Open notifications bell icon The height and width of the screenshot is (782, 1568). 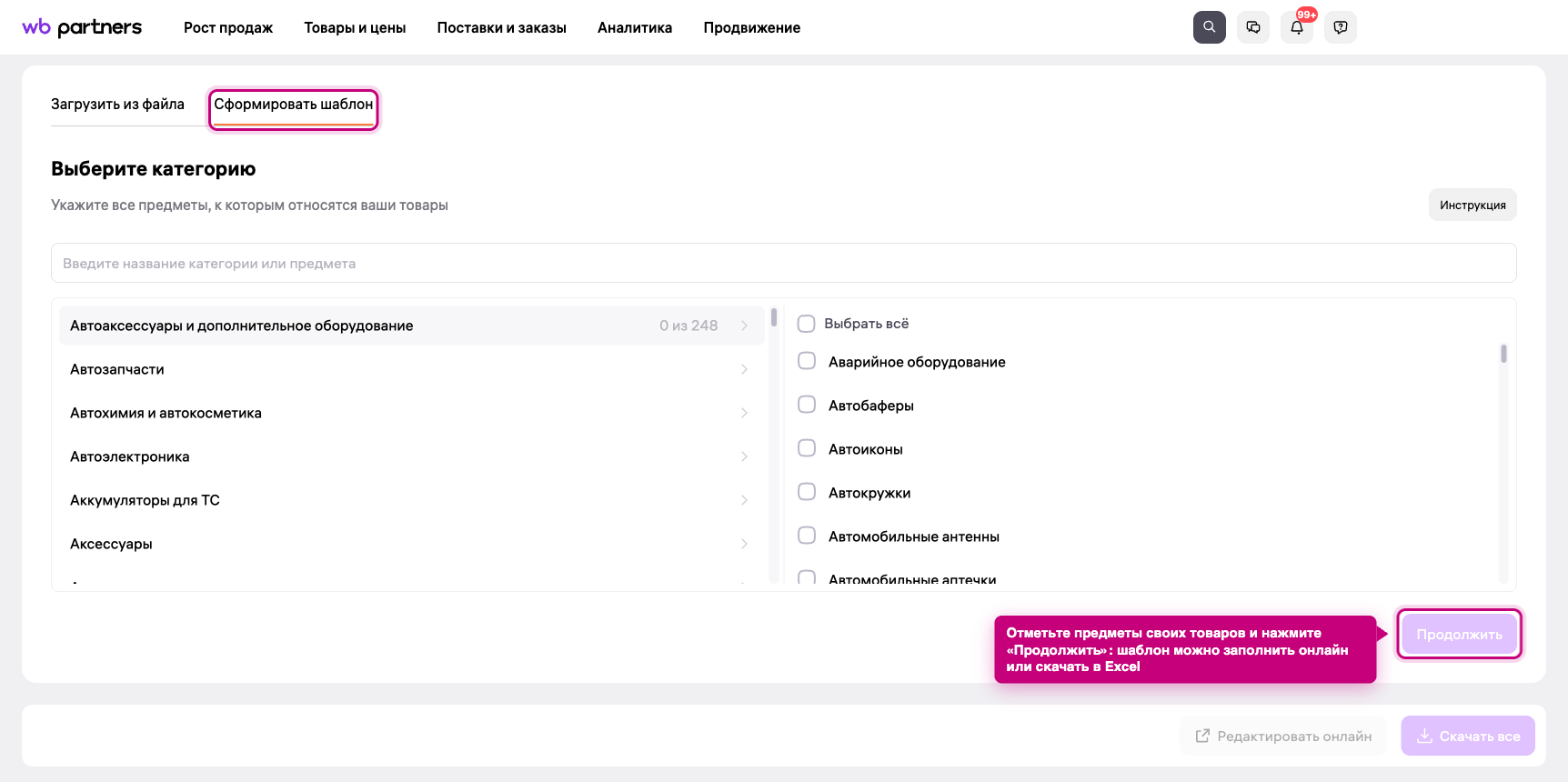1297,27
